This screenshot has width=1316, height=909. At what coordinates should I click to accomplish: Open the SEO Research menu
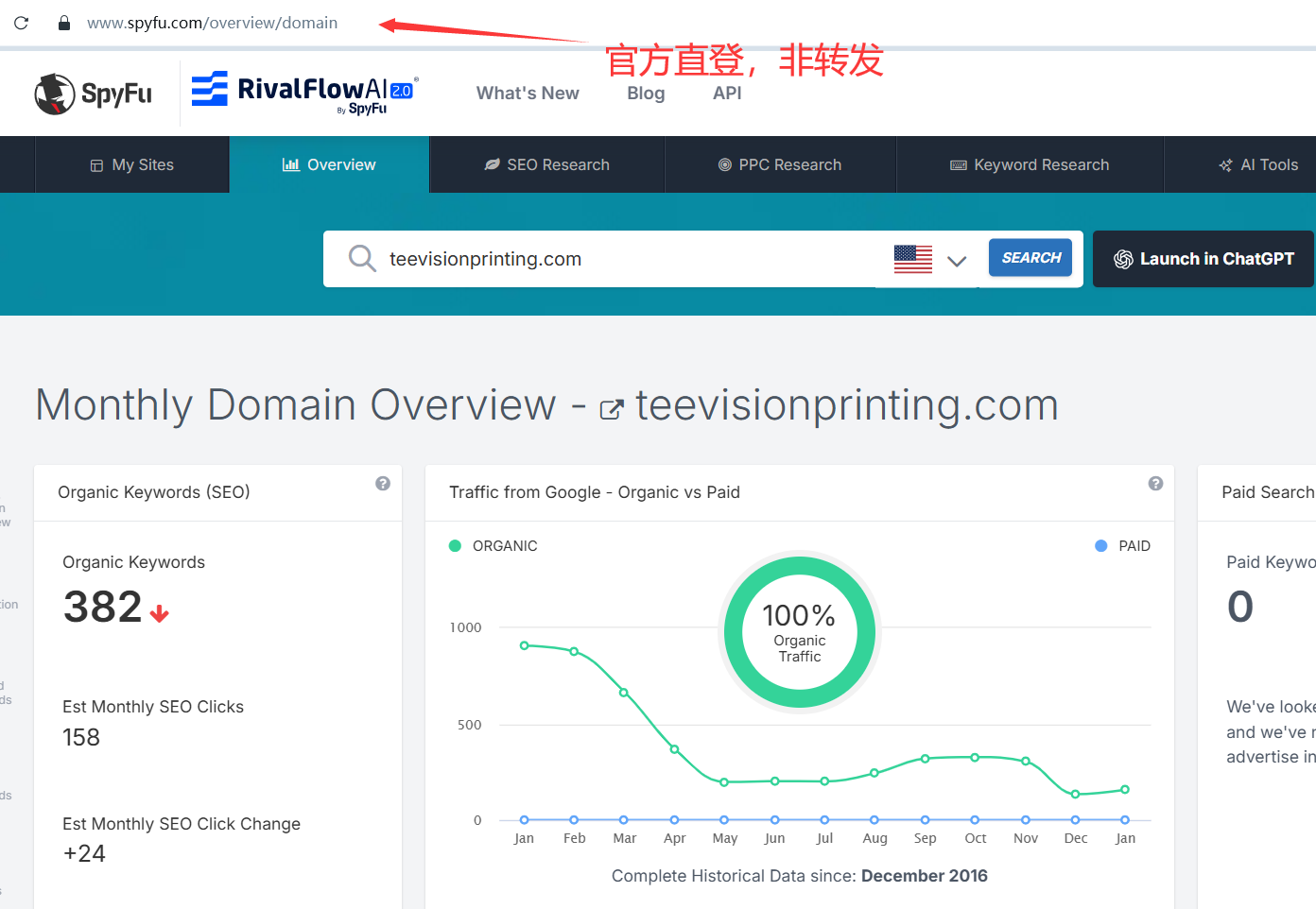(547, 164)
